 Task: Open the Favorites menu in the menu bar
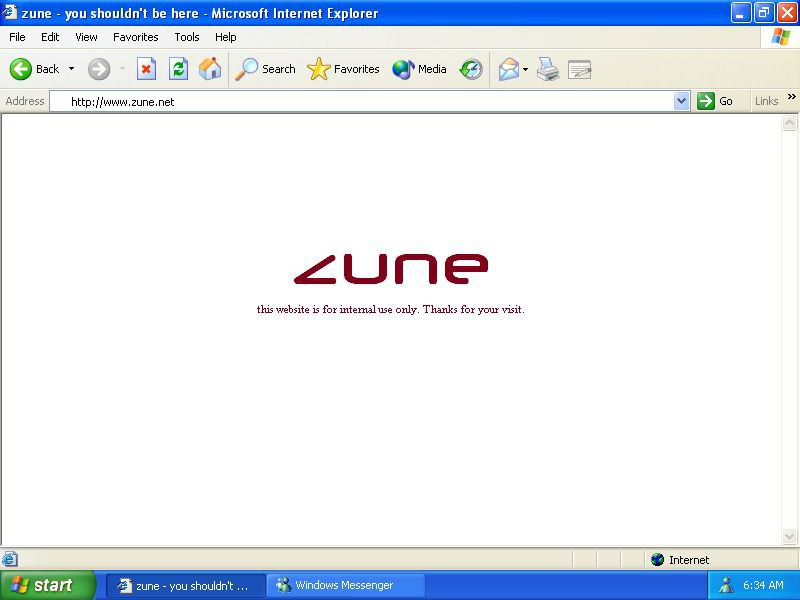point(136,37)
